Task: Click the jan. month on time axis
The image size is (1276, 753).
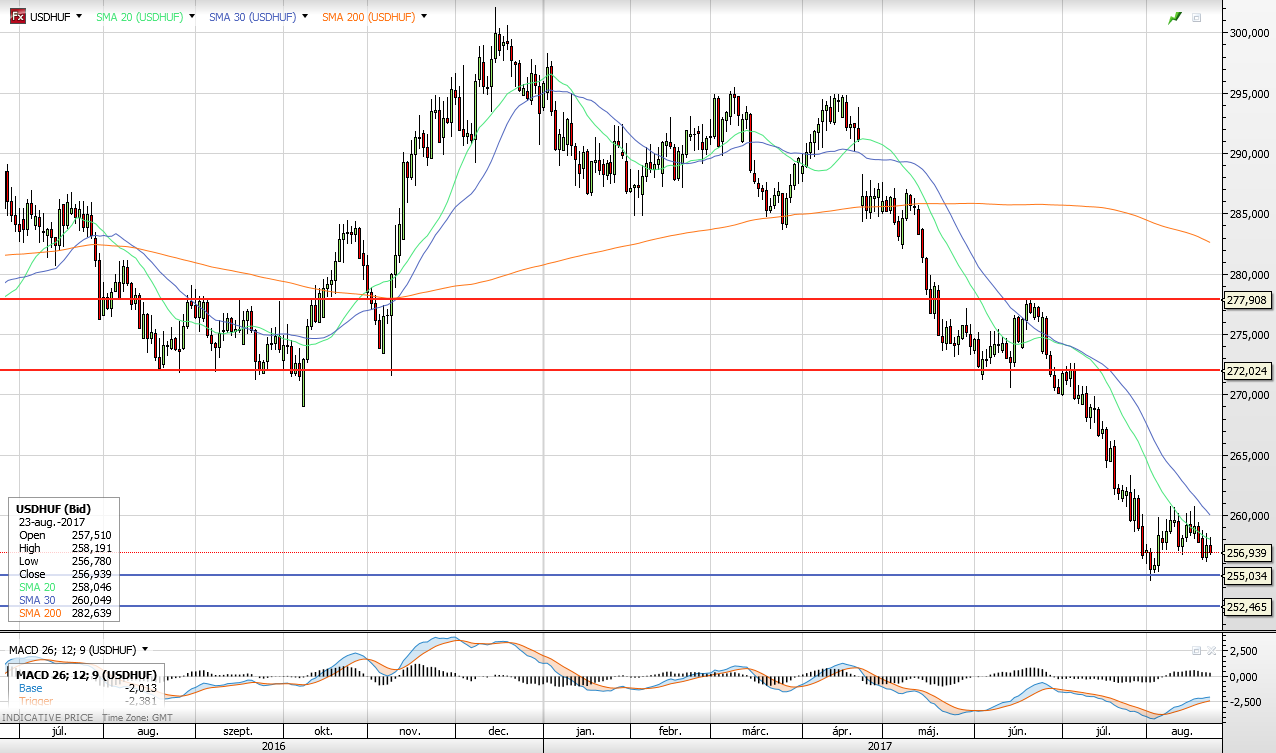Action: (584, 731)
